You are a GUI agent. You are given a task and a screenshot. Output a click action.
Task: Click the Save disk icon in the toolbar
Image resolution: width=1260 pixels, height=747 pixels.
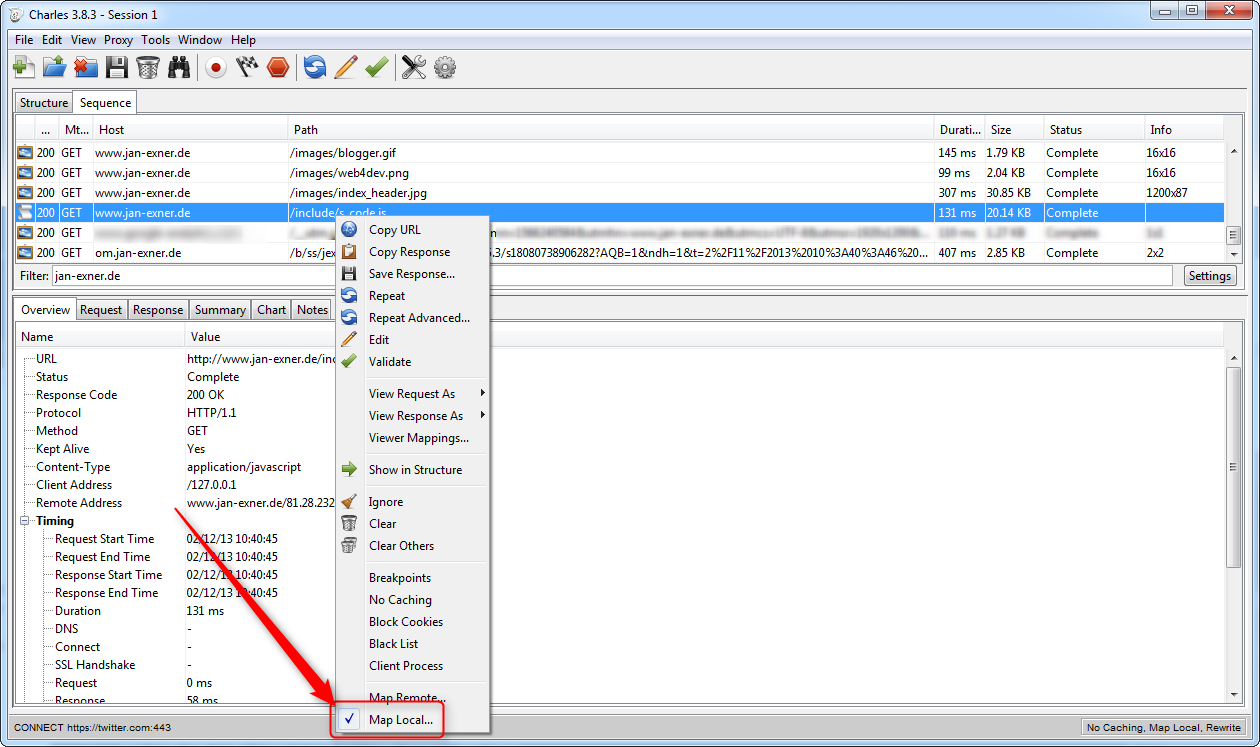click(x=117, y=67)
